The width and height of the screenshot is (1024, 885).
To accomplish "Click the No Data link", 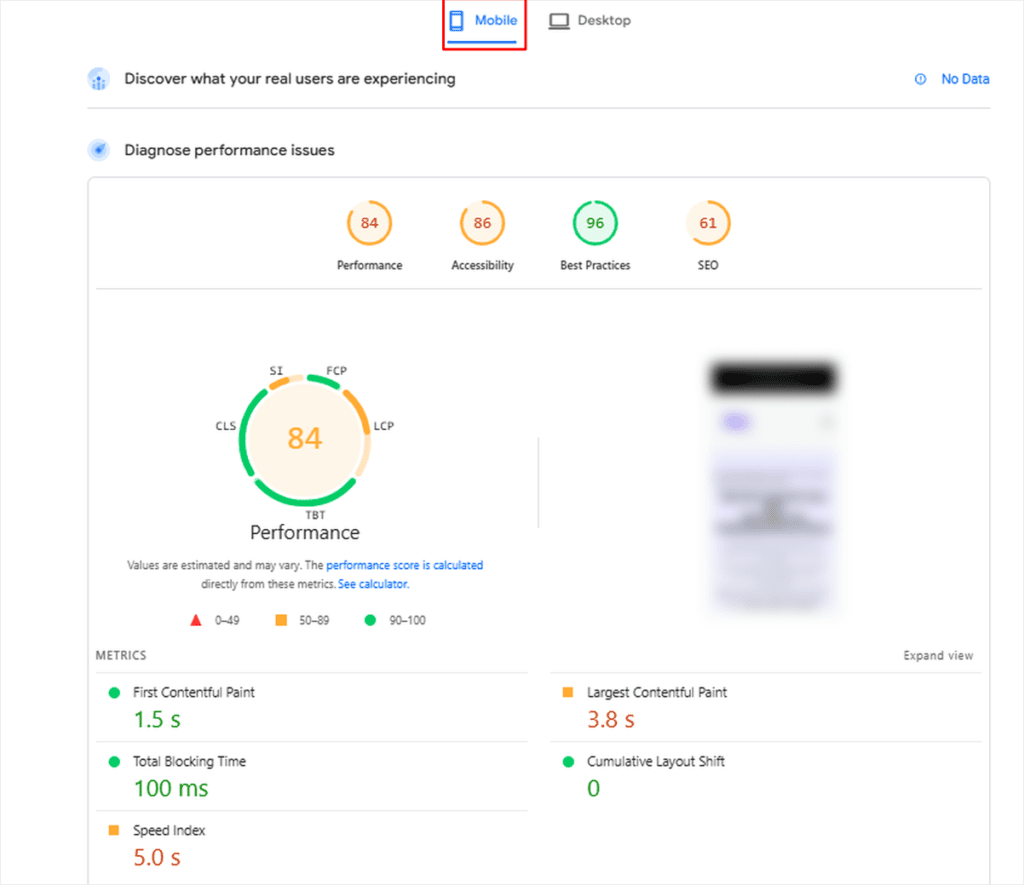I will (x=965, y=79).
